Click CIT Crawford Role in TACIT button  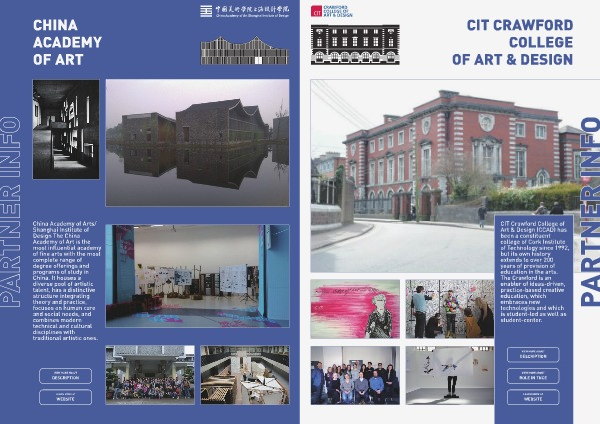[532, 376]
